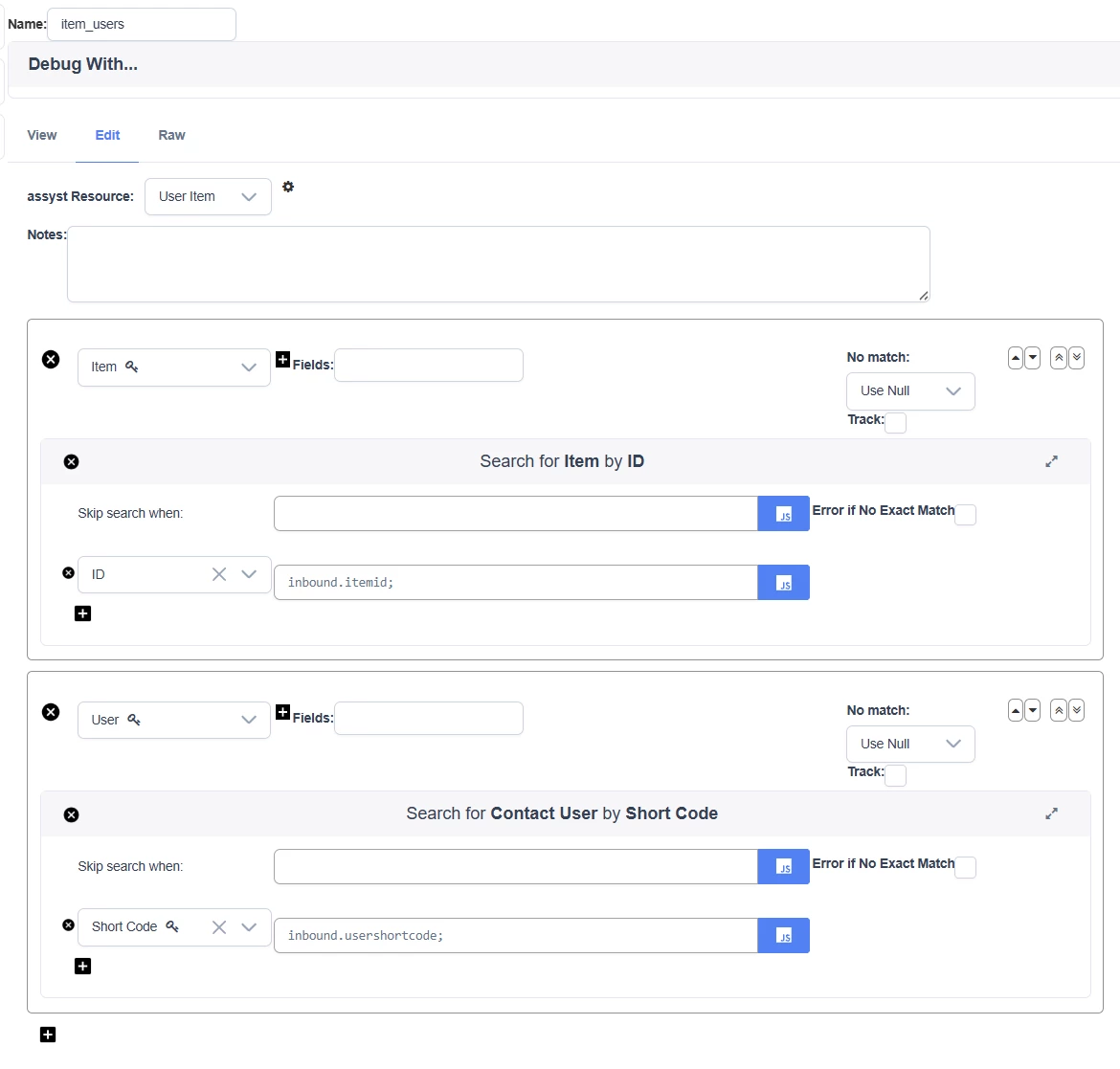Tick Error if No Exact Match for Item search

tap(966, 515)
